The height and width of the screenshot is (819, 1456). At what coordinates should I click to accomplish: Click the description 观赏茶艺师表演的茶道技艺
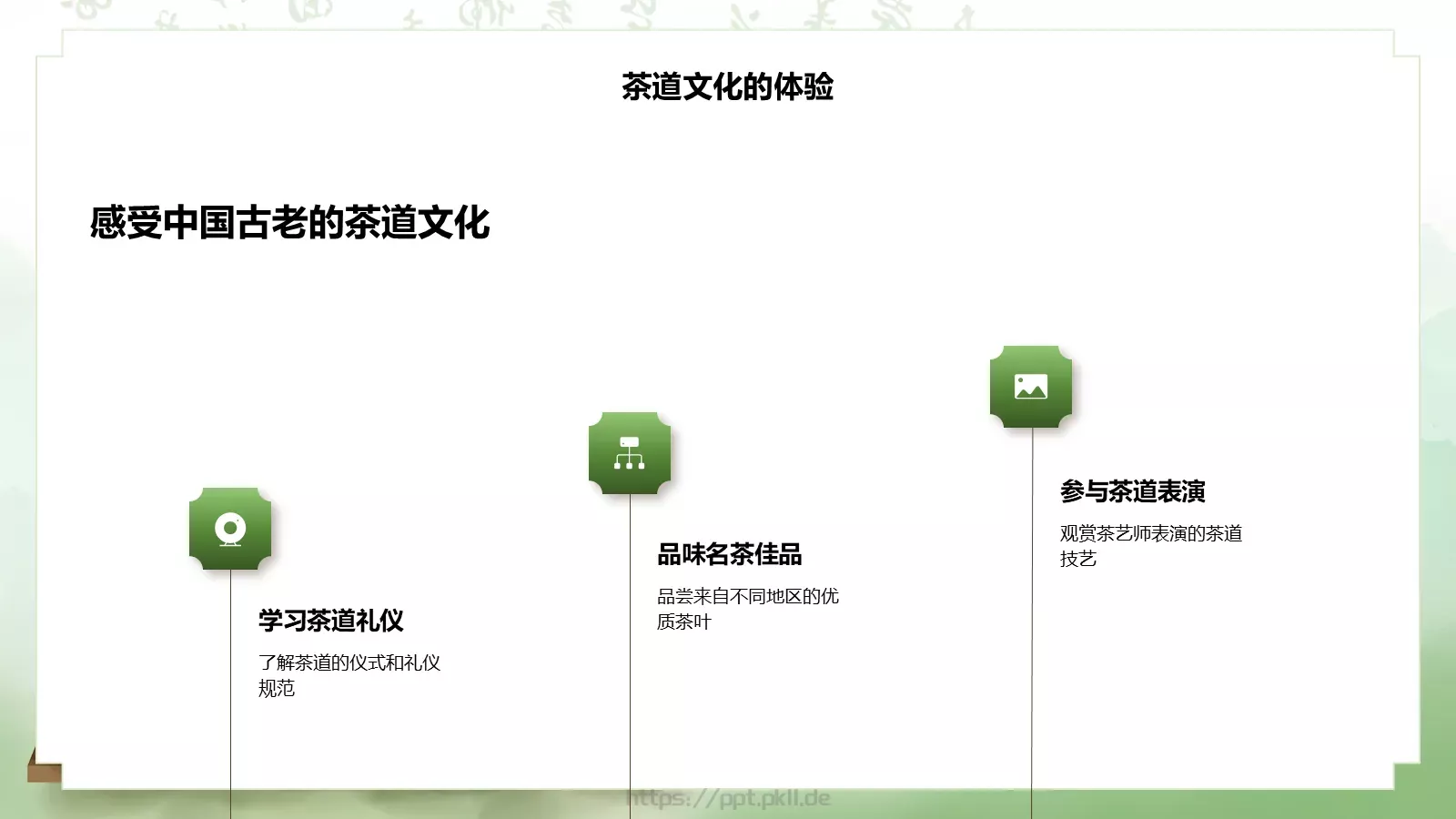point(1151,546)
